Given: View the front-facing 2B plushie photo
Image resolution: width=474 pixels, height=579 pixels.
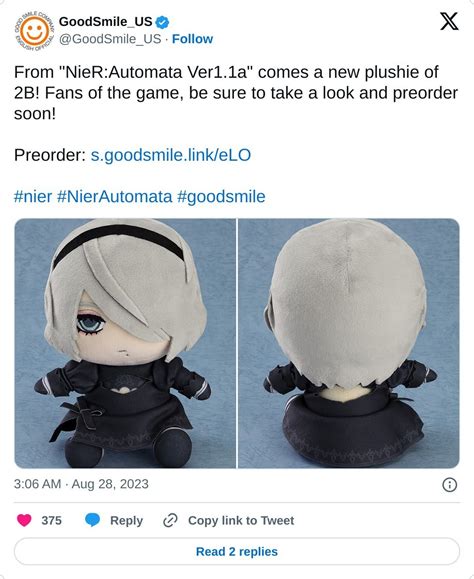Looking at the screenshot, I should [x=125, y=343].
